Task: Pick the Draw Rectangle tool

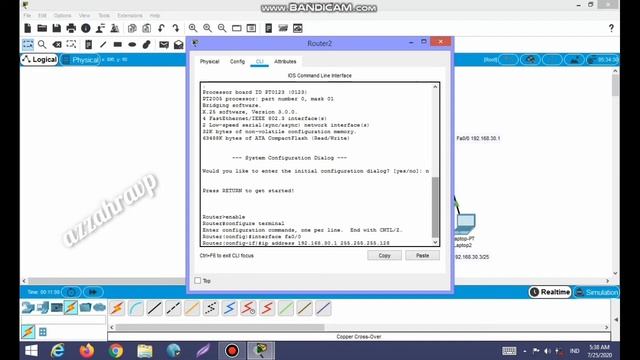Action: pyautogui.click(x=118, y=44)
